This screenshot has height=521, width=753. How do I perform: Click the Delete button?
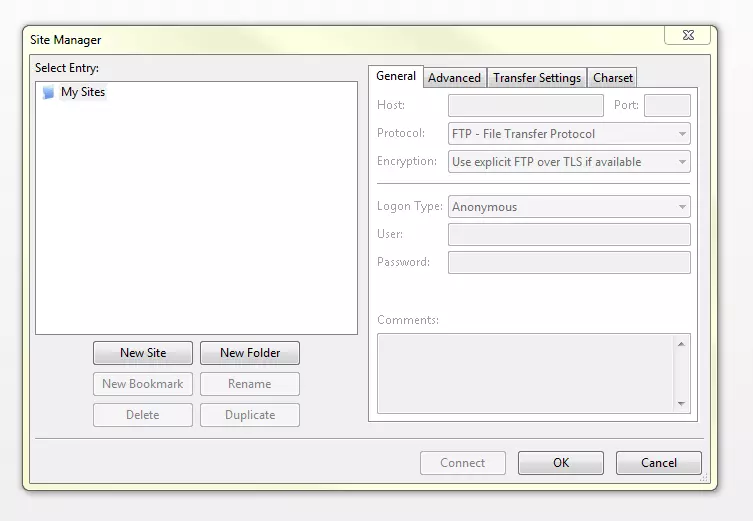[143, 415]
